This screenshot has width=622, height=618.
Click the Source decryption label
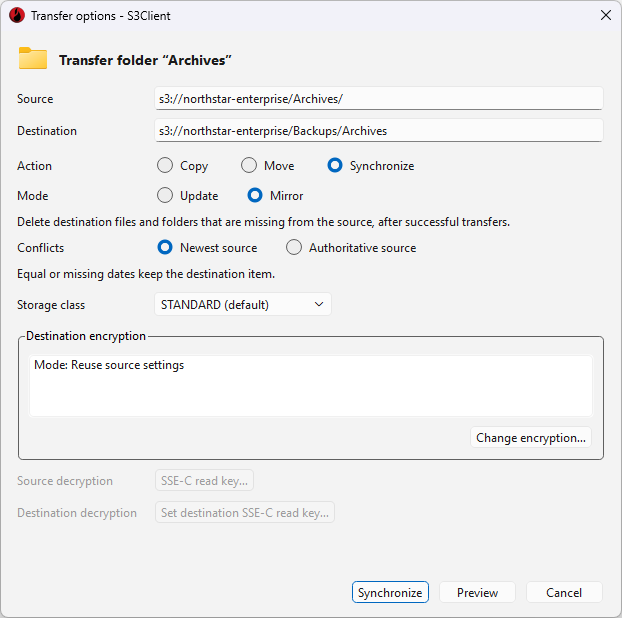coord(65,481)
